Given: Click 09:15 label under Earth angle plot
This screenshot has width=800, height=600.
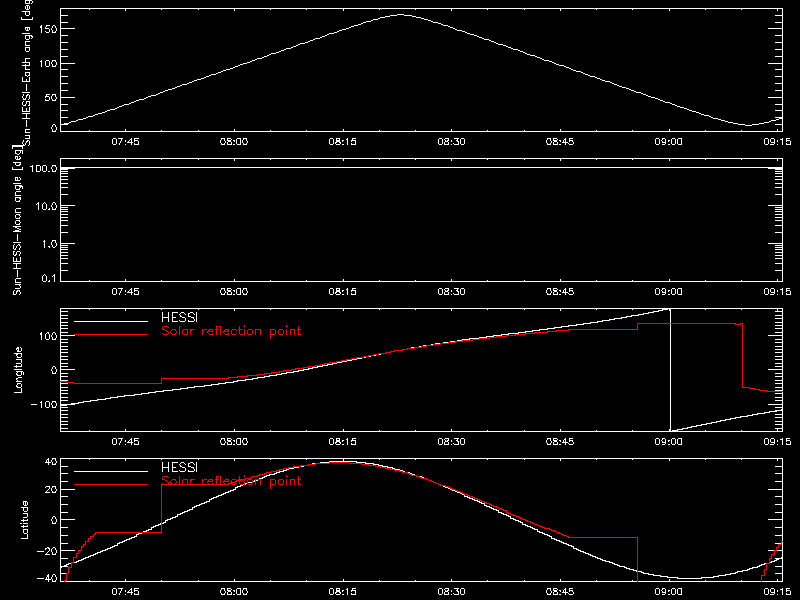Looking at the screenshot, I should click(x=777, y=141).
